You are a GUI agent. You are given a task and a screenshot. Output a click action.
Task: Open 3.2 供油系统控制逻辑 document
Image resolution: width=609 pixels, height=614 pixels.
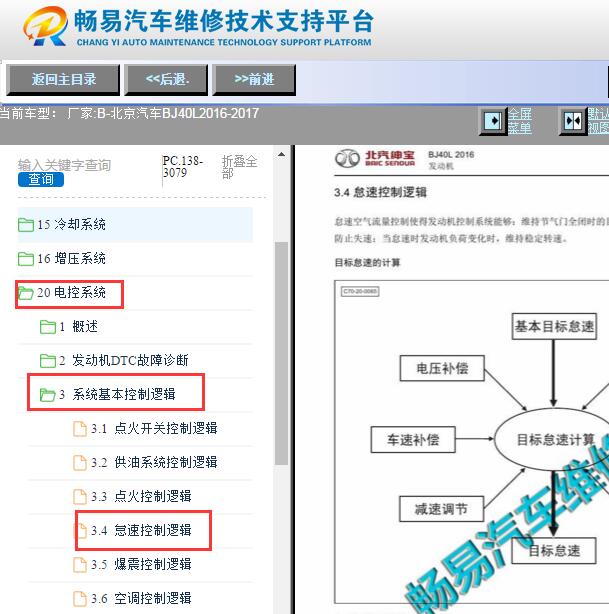point(154,462)
